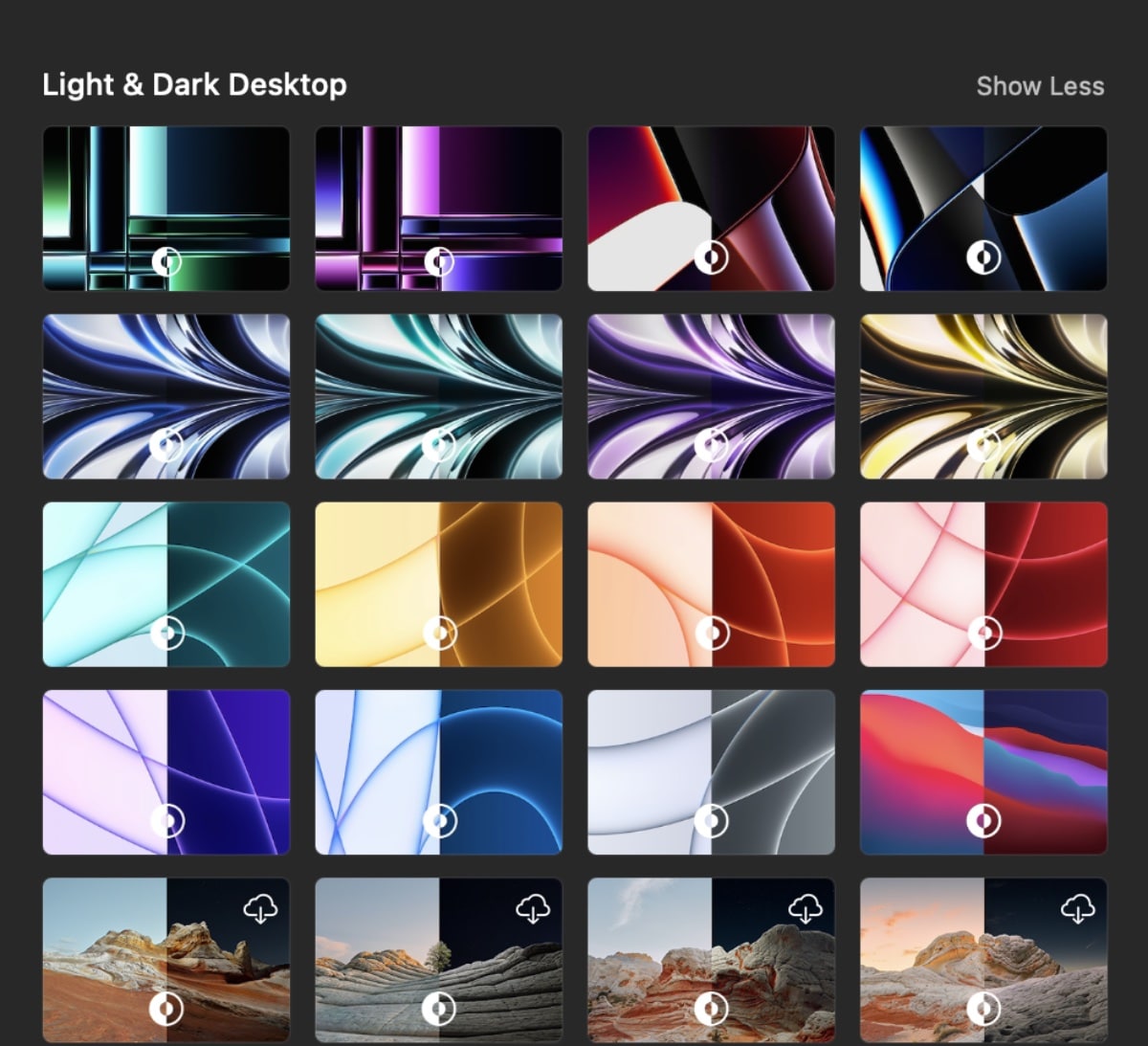Download the red desert rock wallpaper
Image resolution: width=1148 pixels, height=1046 pixels.
click(x=260, y=907)
